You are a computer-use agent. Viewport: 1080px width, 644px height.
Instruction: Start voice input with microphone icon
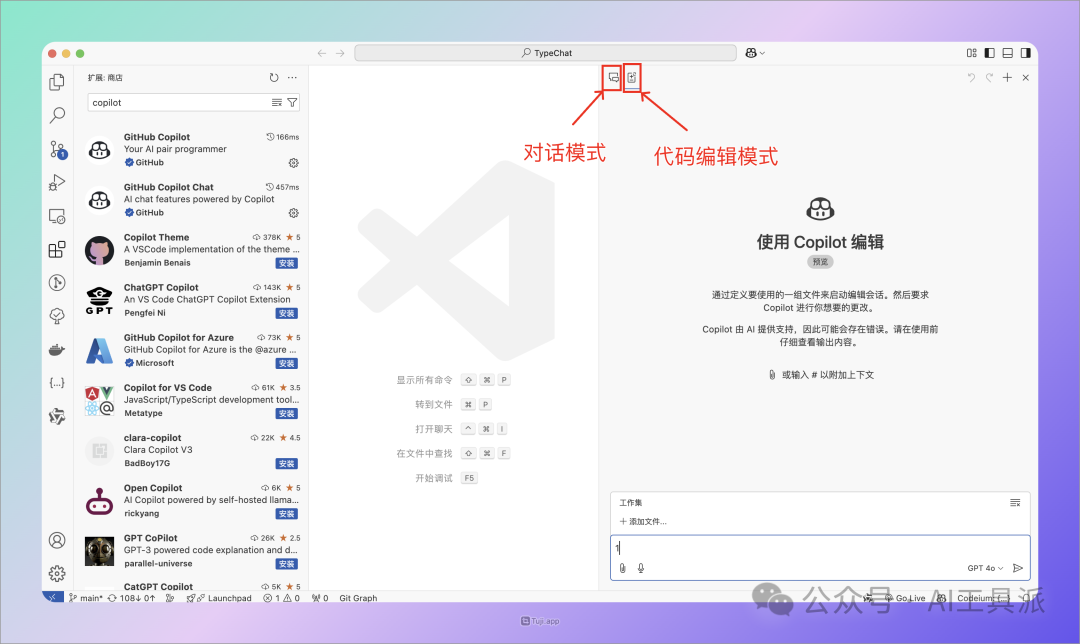(x=641, y=568)
